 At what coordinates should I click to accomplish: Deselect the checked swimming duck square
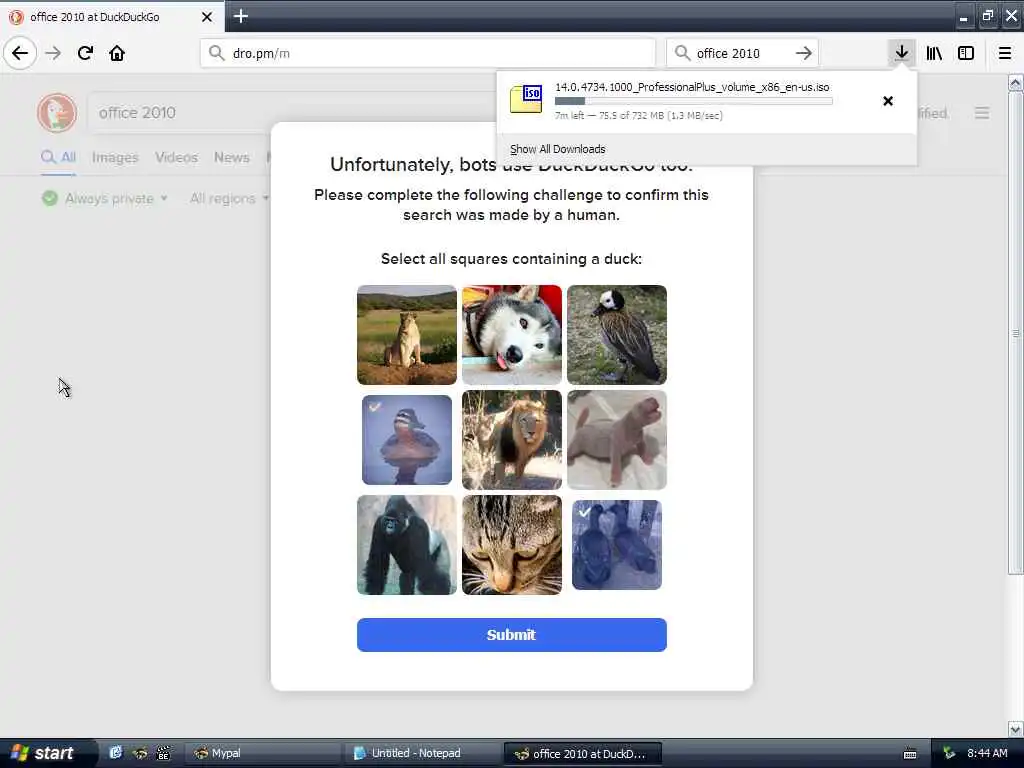406,440
